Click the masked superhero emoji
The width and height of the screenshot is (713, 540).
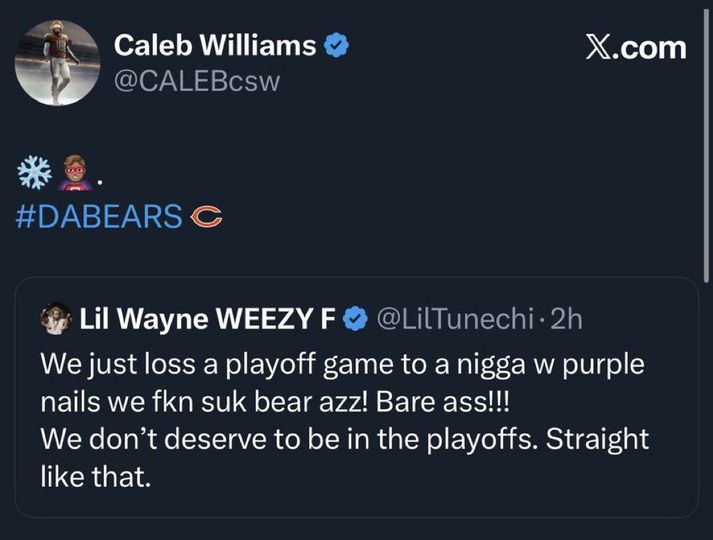(x=78, y=172)
